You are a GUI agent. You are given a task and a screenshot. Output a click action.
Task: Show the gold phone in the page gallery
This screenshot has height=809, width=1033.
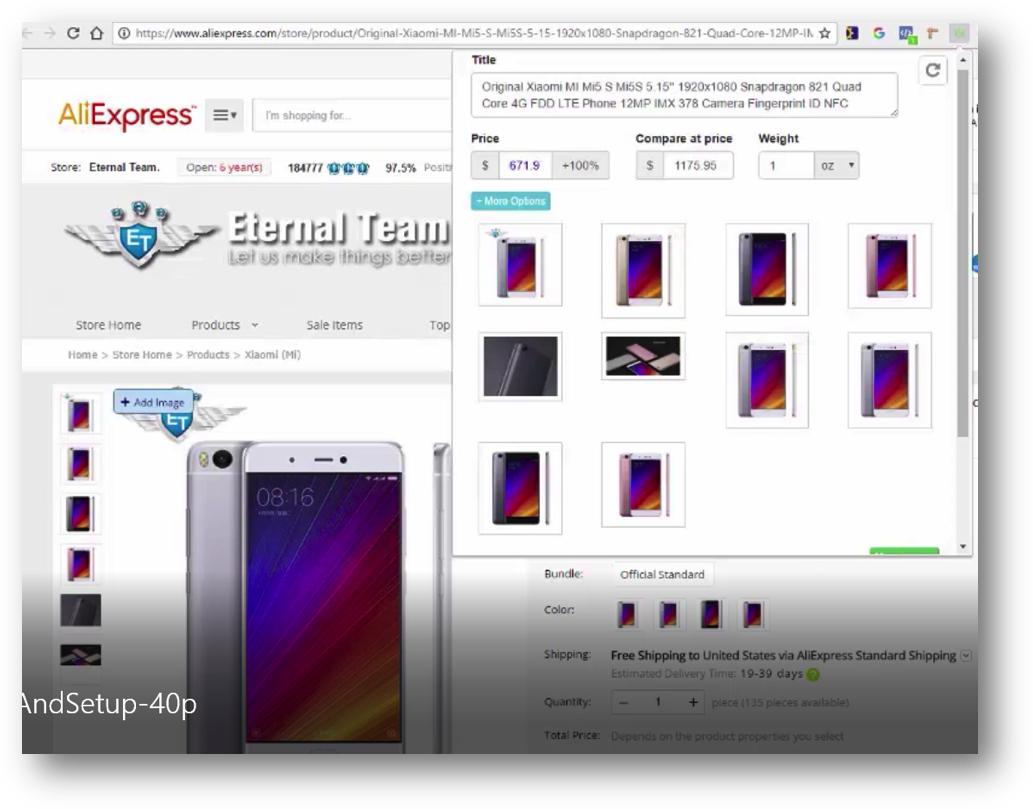click(x=80, y=463)
